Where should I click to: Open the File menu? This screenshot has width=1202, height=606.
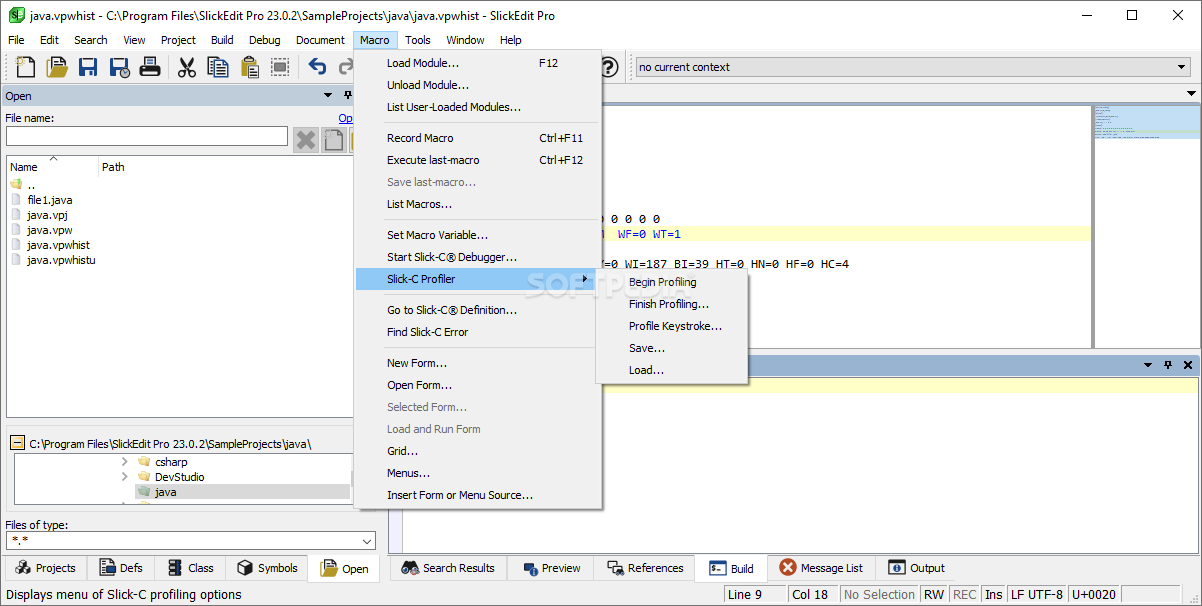[16, 40]
